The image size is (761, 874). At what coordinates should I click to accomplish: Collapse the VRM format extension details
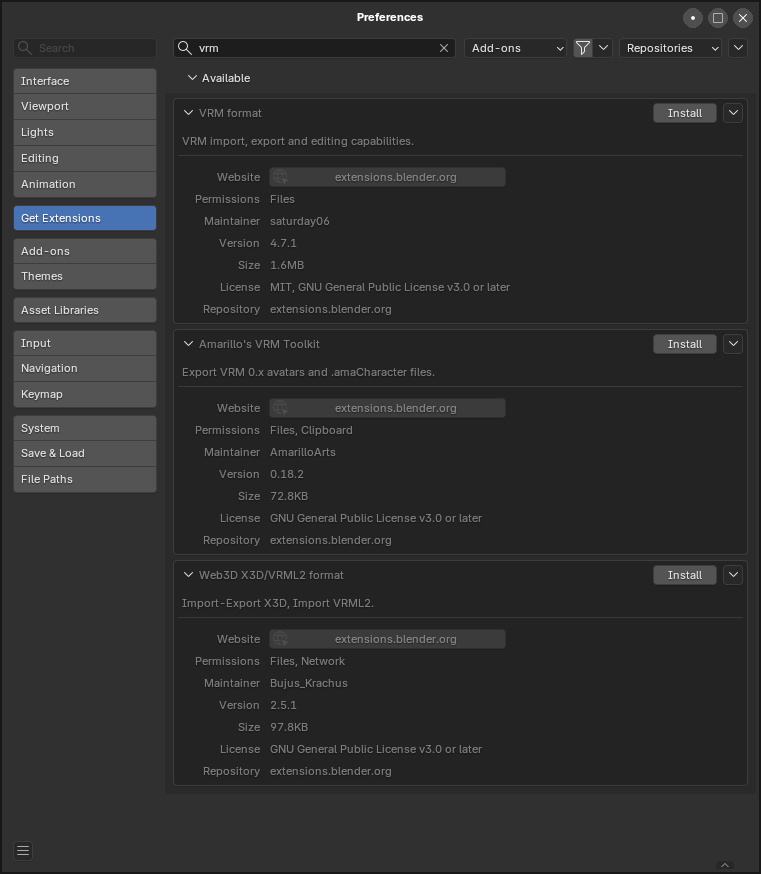click(x=188, y=113)
